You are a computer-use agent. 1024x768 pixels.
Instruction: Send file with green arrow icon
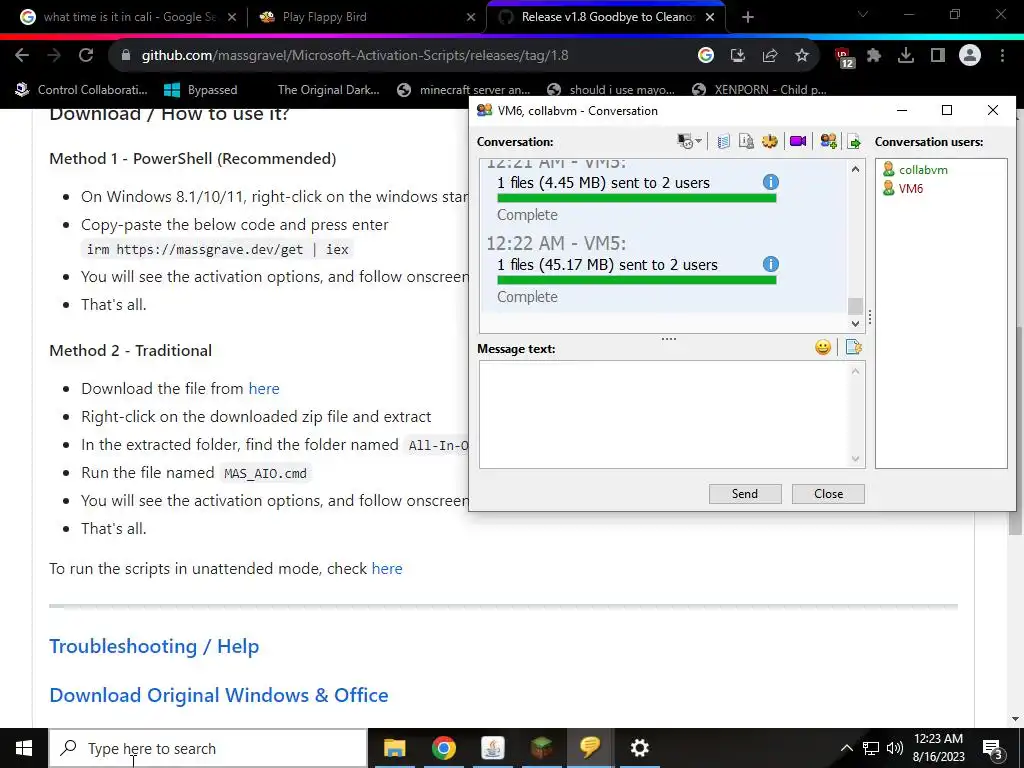854,141
